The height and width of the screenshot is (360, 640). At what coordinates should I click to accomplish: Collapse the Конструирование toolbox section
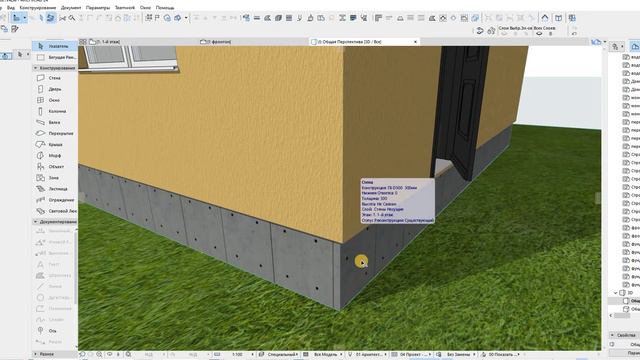(36, 68)
